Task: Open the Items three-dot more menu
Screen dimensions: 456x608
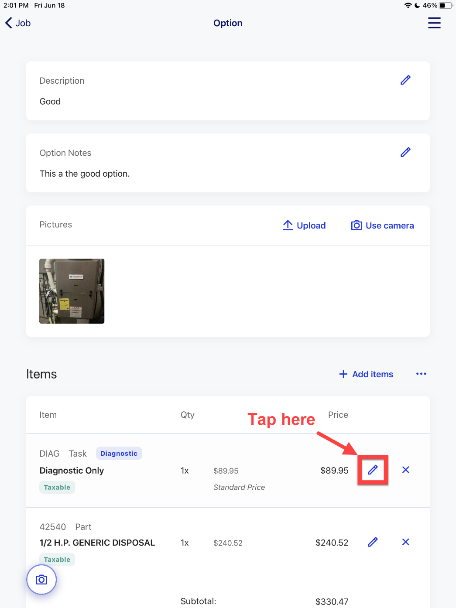Action: point(421,374)
